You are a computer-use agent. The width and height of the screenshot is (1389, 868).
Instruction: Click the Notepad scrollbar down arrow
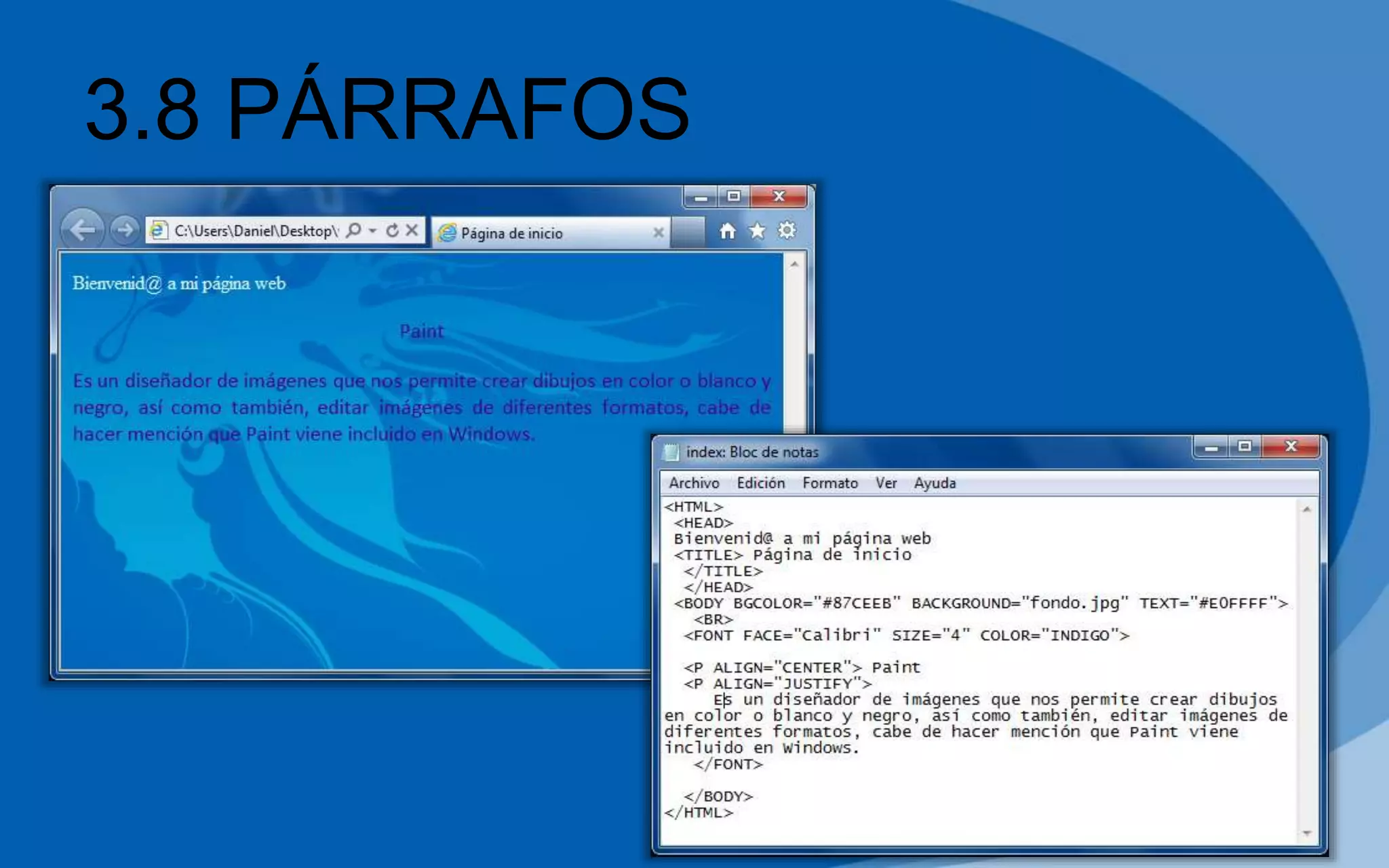coord(1307,833)
